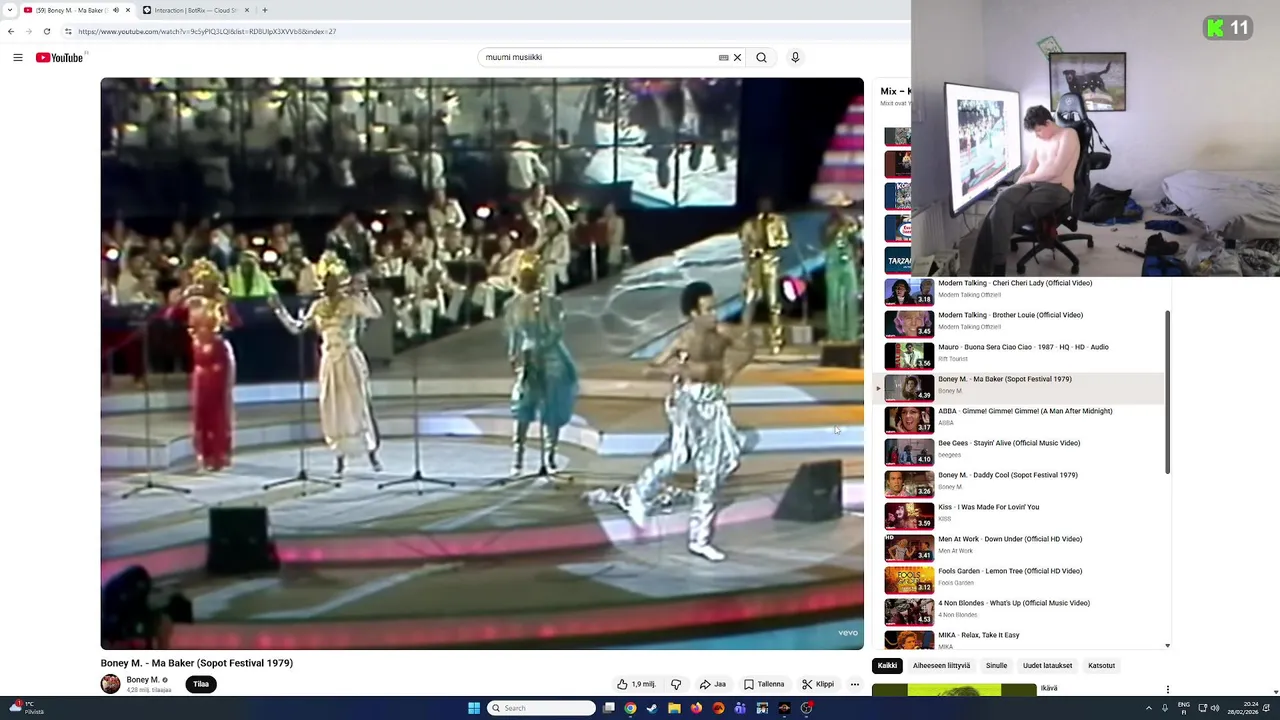
Task: Expand the tab search dropdown arrow
Action: pyautogui.click(x=9, y=10)
